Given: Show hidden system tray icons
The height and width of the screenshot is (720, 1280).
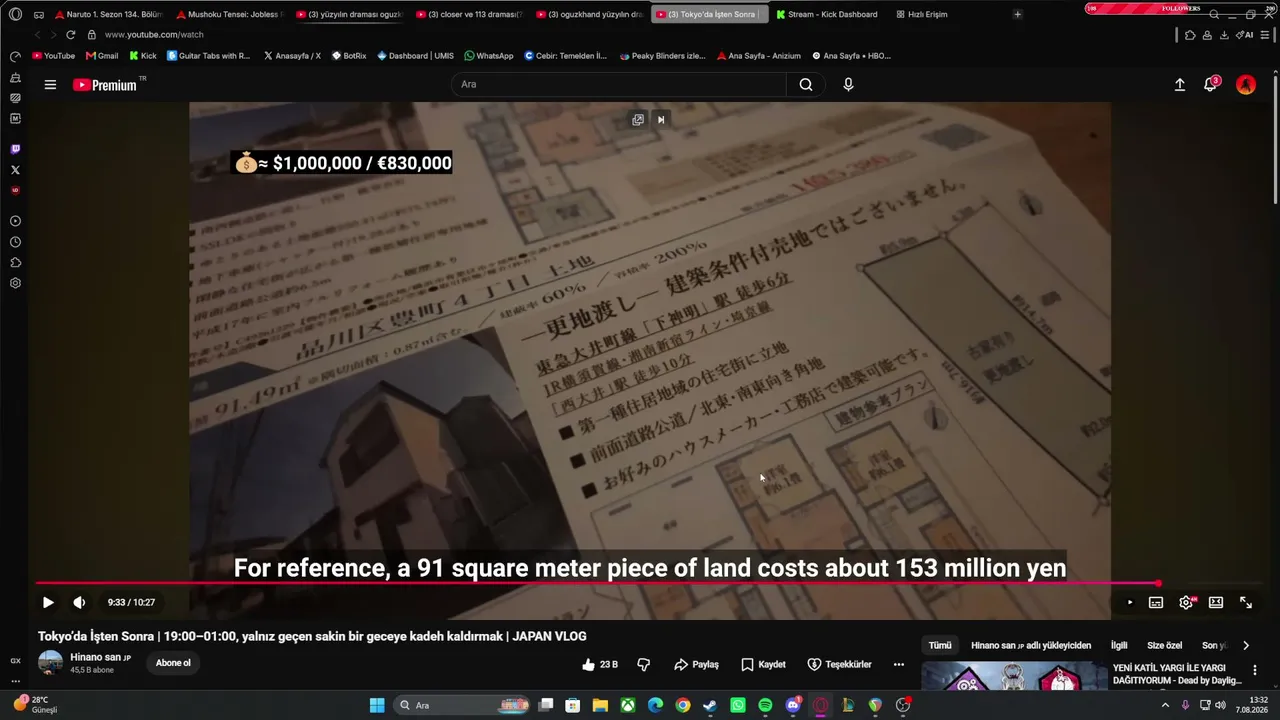Looking at the screenshot, I should (x=1165, y=705).
